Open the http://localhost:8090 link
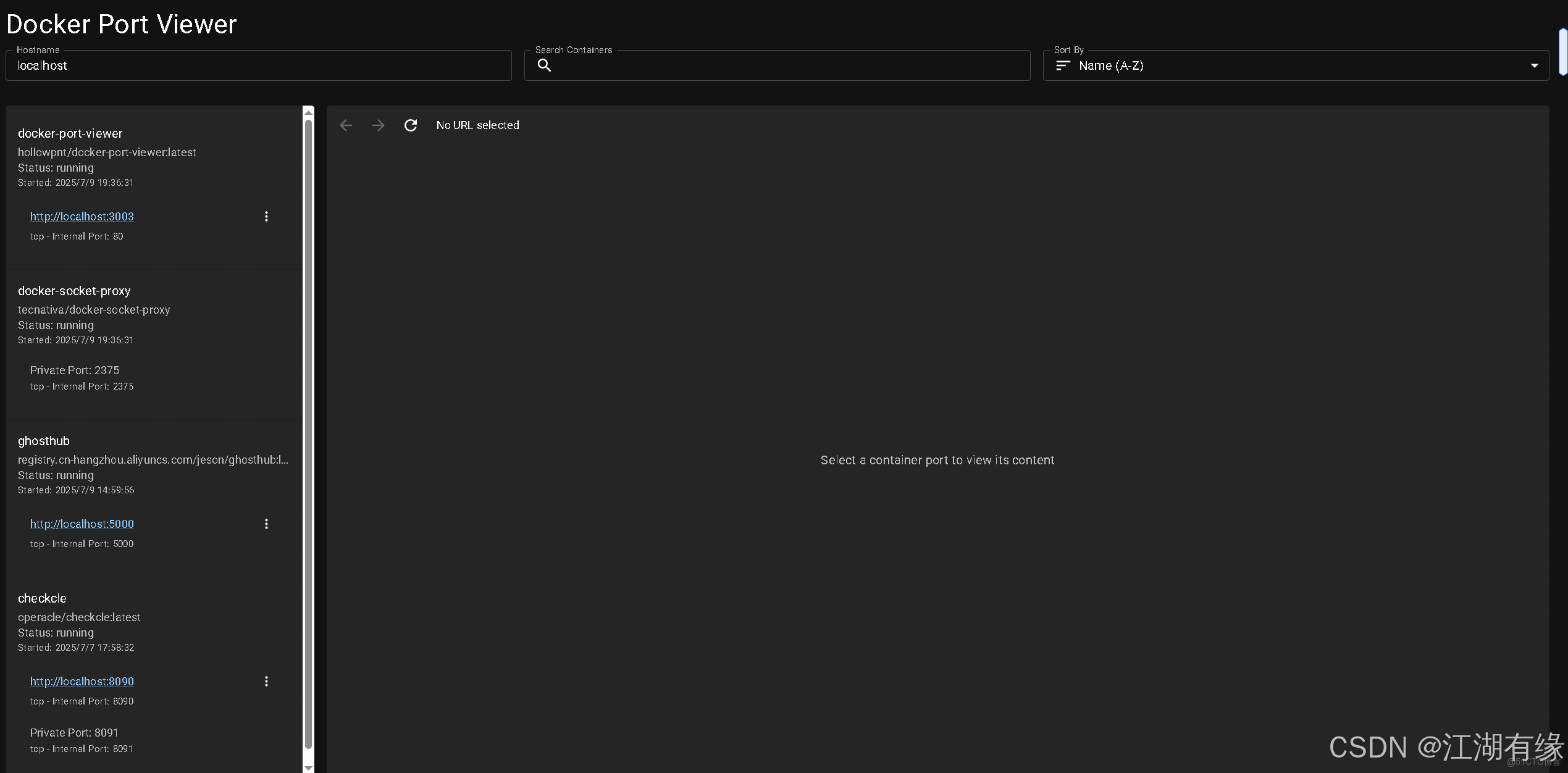The width and height of the screenshot is (1568, 773). click(x=82, y=682)
